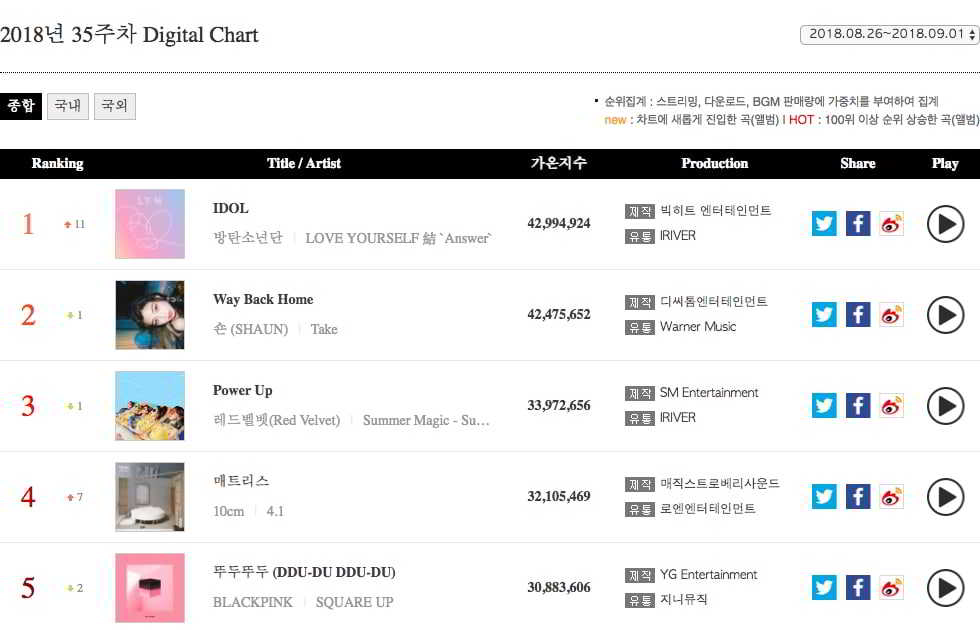Open the week date range dropdown
This screenshot has height=630, width=980.
click(x=889, y=35)
